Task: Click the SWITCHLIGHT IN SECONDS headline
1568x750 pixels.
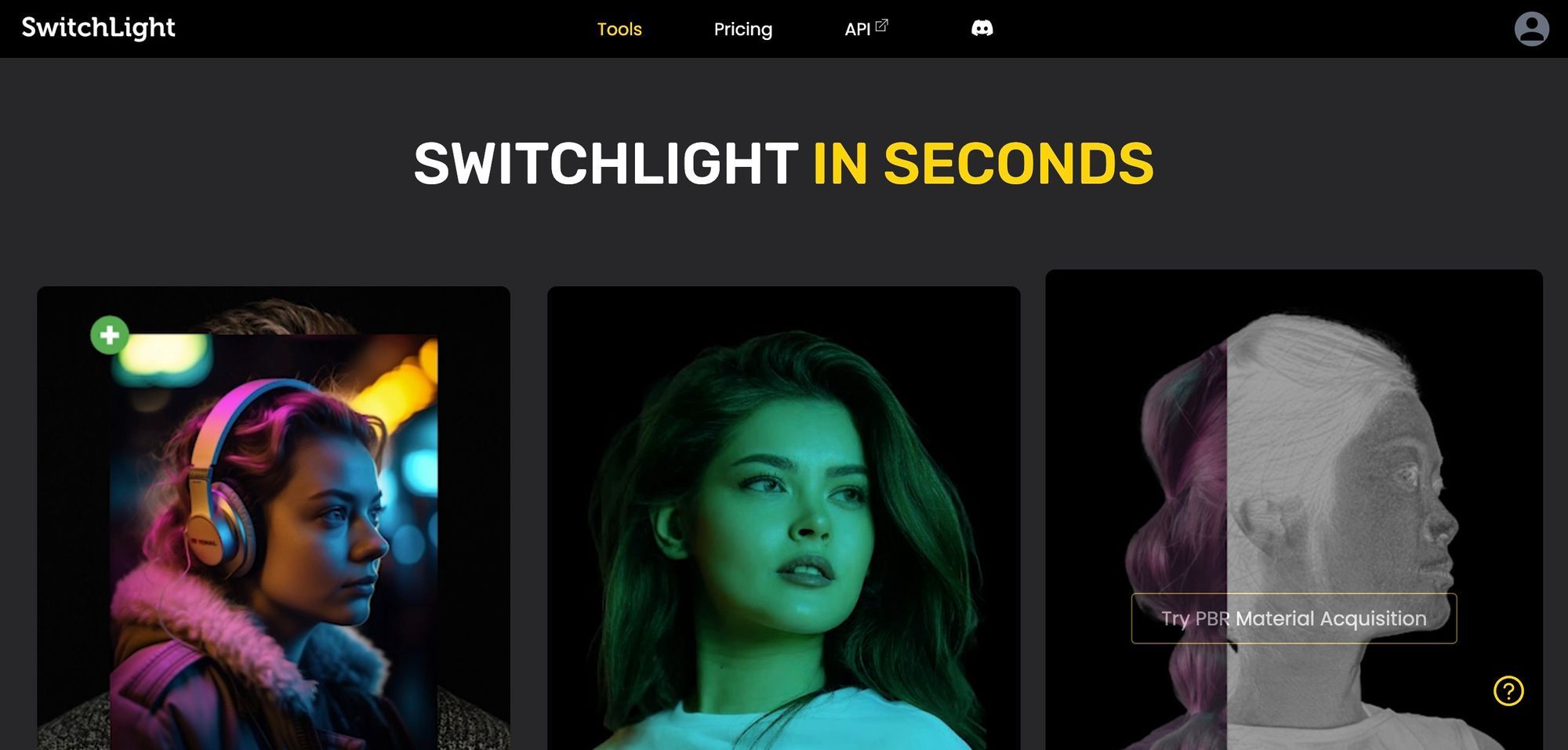Action: point(783,163)
